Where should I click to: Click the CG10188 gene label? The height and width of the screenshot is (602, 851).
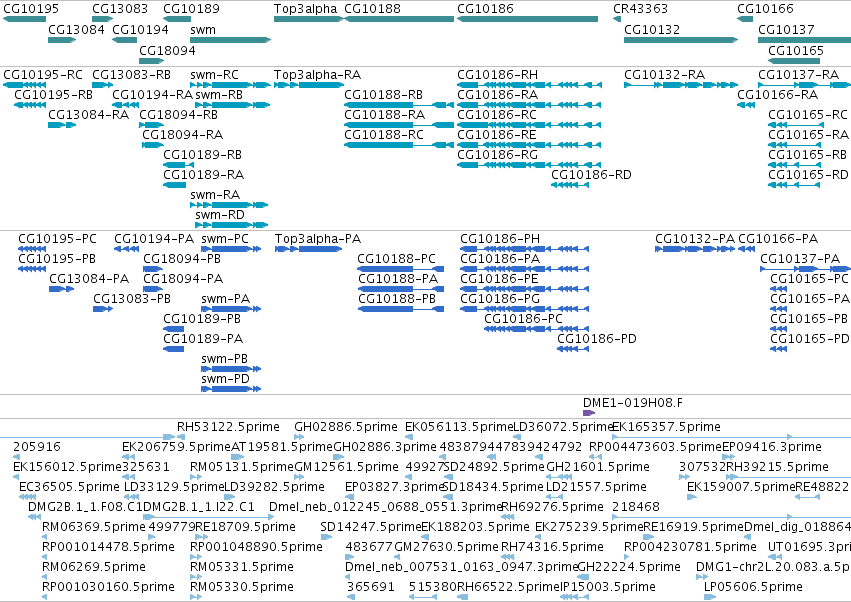pyautogui.click(x=372, y=9)
